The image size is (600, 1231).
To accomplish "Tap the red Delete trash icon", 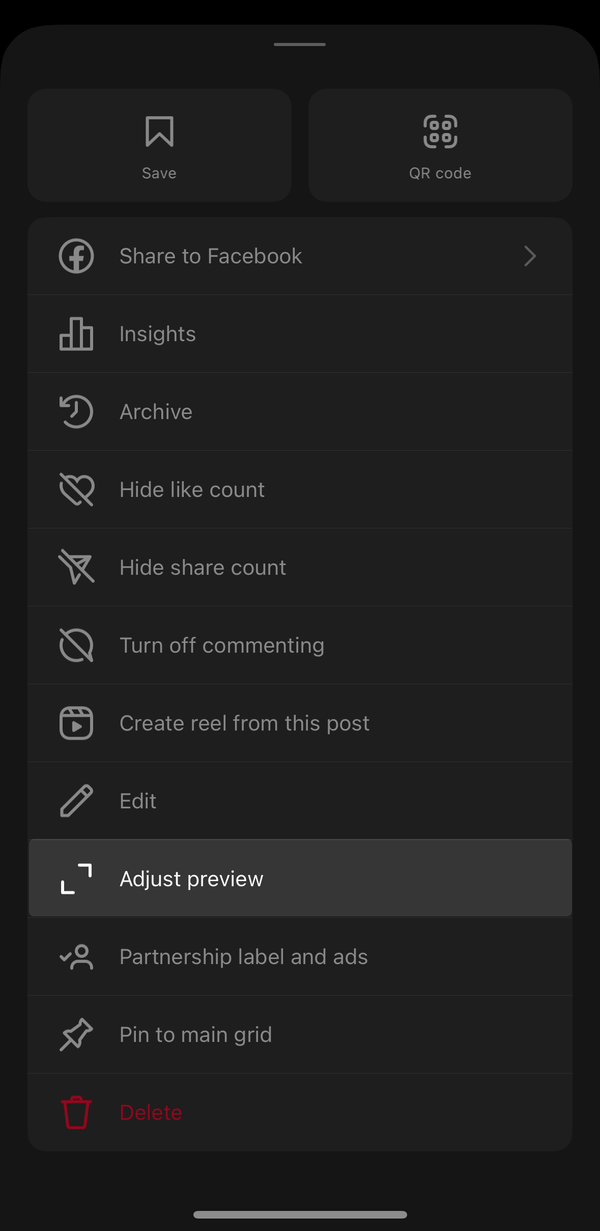I will (76, 1112).
